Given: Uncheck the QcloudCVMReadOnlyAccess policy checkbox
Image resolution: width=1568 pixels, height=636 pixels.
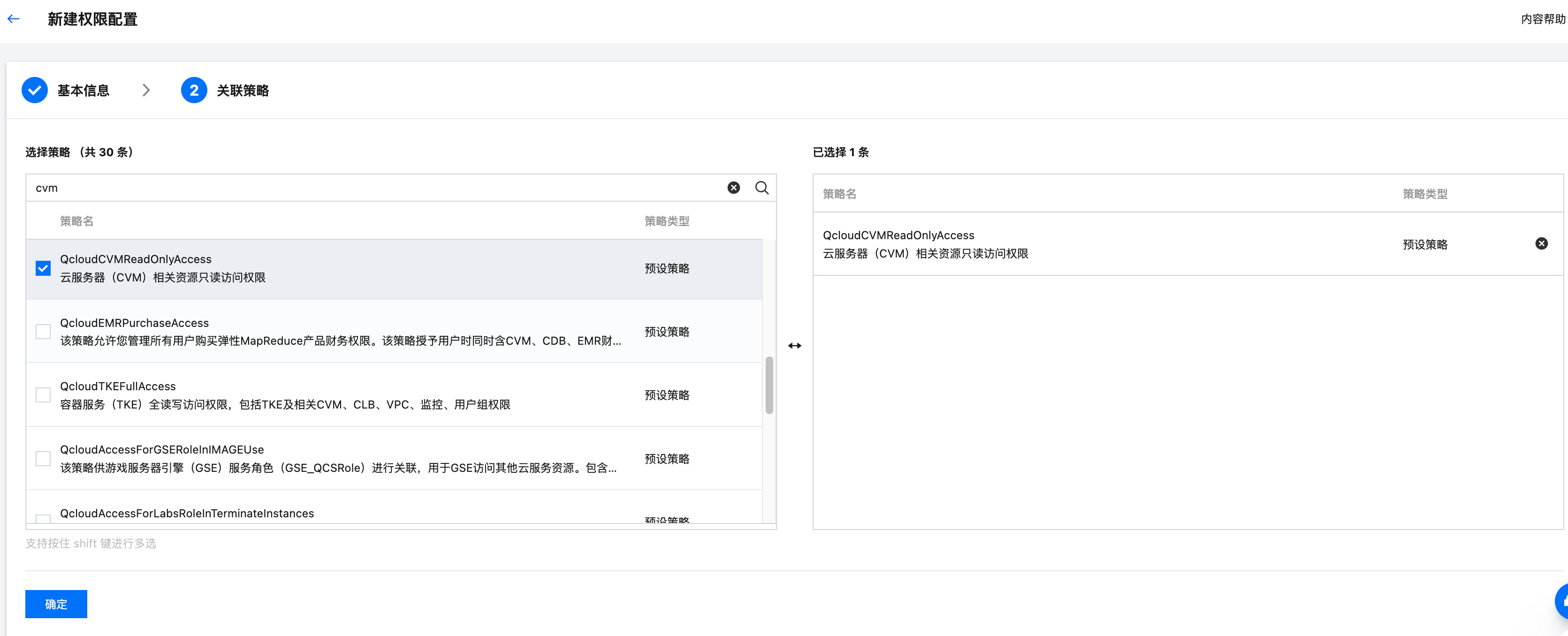Looking at the screenshot, I should [x=43, y=268].
